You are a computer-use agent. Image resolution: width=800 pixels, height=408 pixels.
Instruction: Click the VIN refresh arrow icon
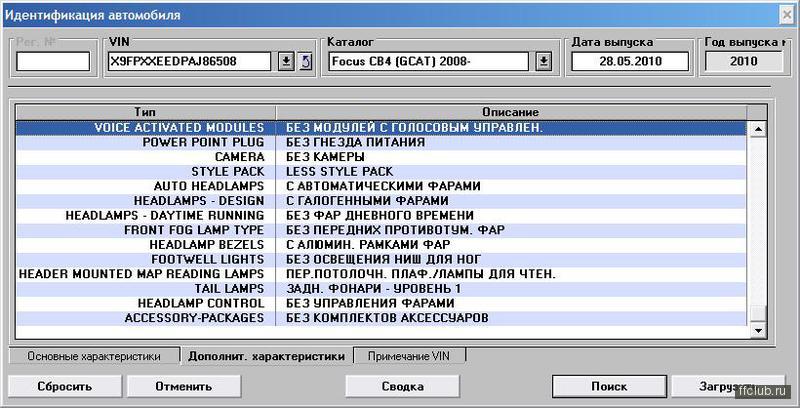306,62
